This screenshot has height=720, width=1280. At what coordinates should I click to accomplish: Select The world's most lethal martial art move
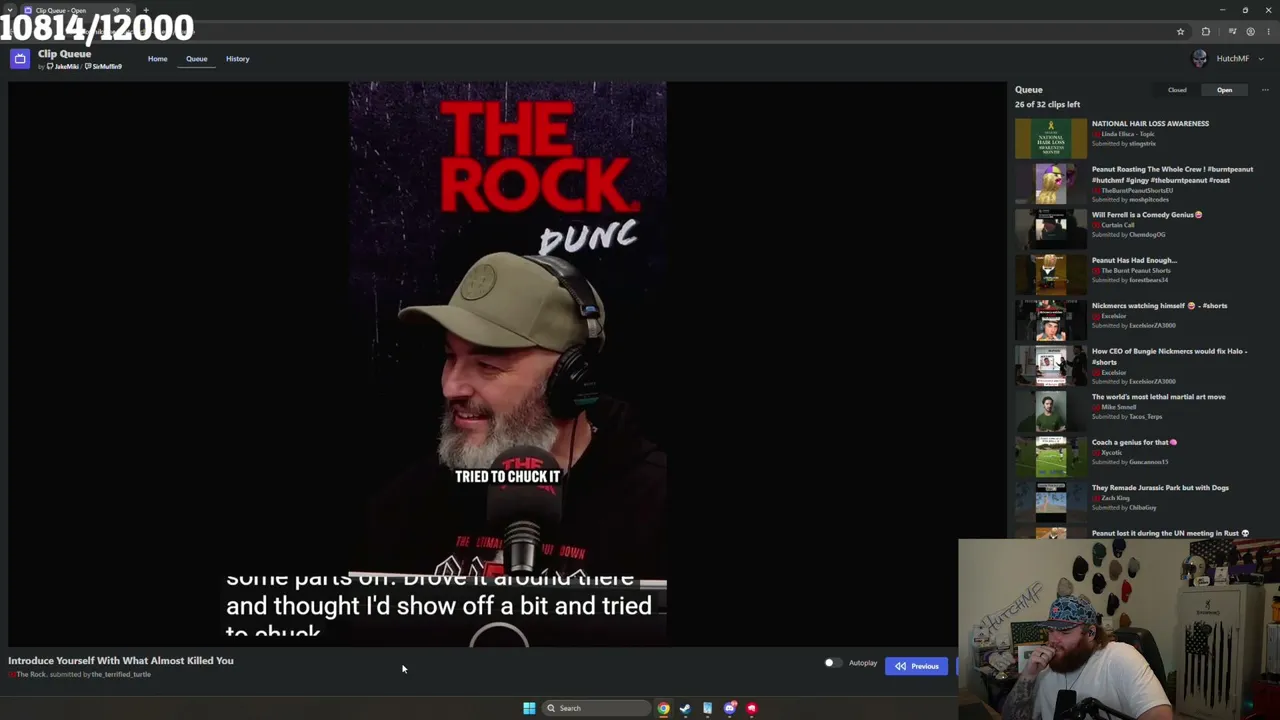(1158, 397)
